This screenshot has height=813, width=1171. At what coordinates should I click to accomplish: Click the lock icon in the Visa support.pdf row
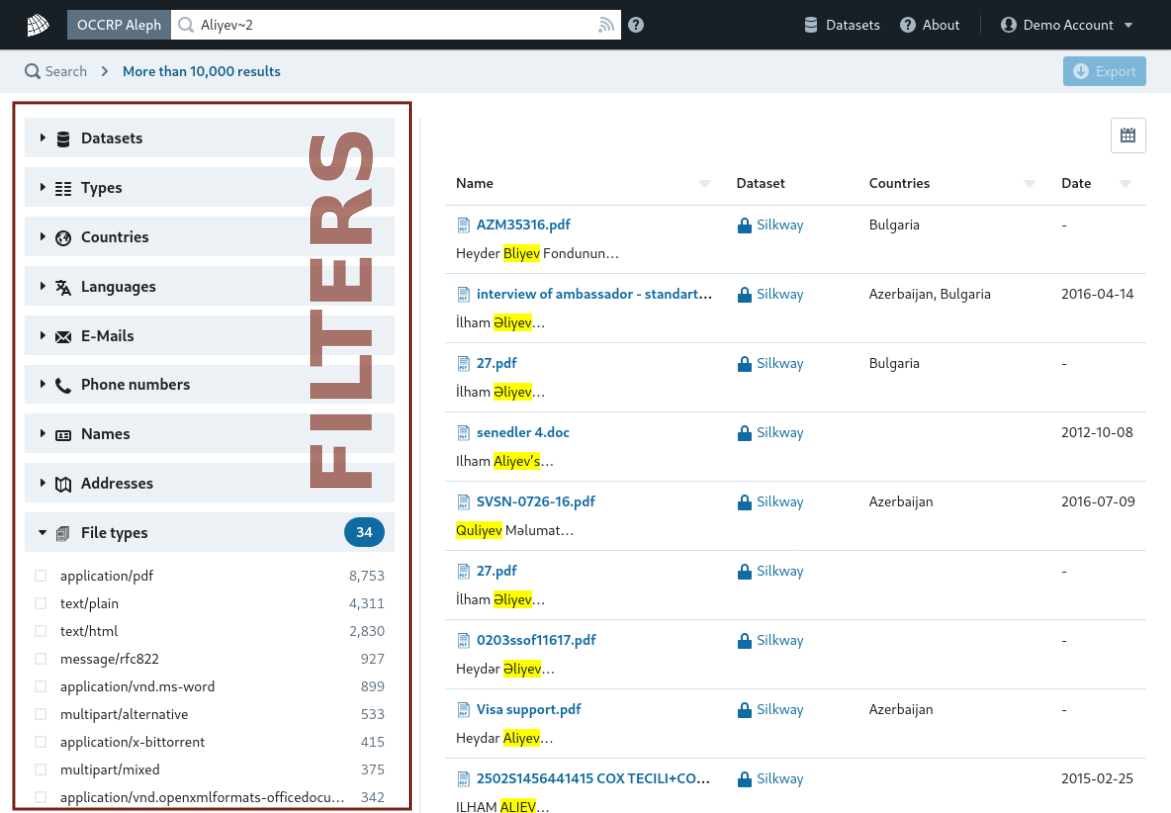[744, 710]
